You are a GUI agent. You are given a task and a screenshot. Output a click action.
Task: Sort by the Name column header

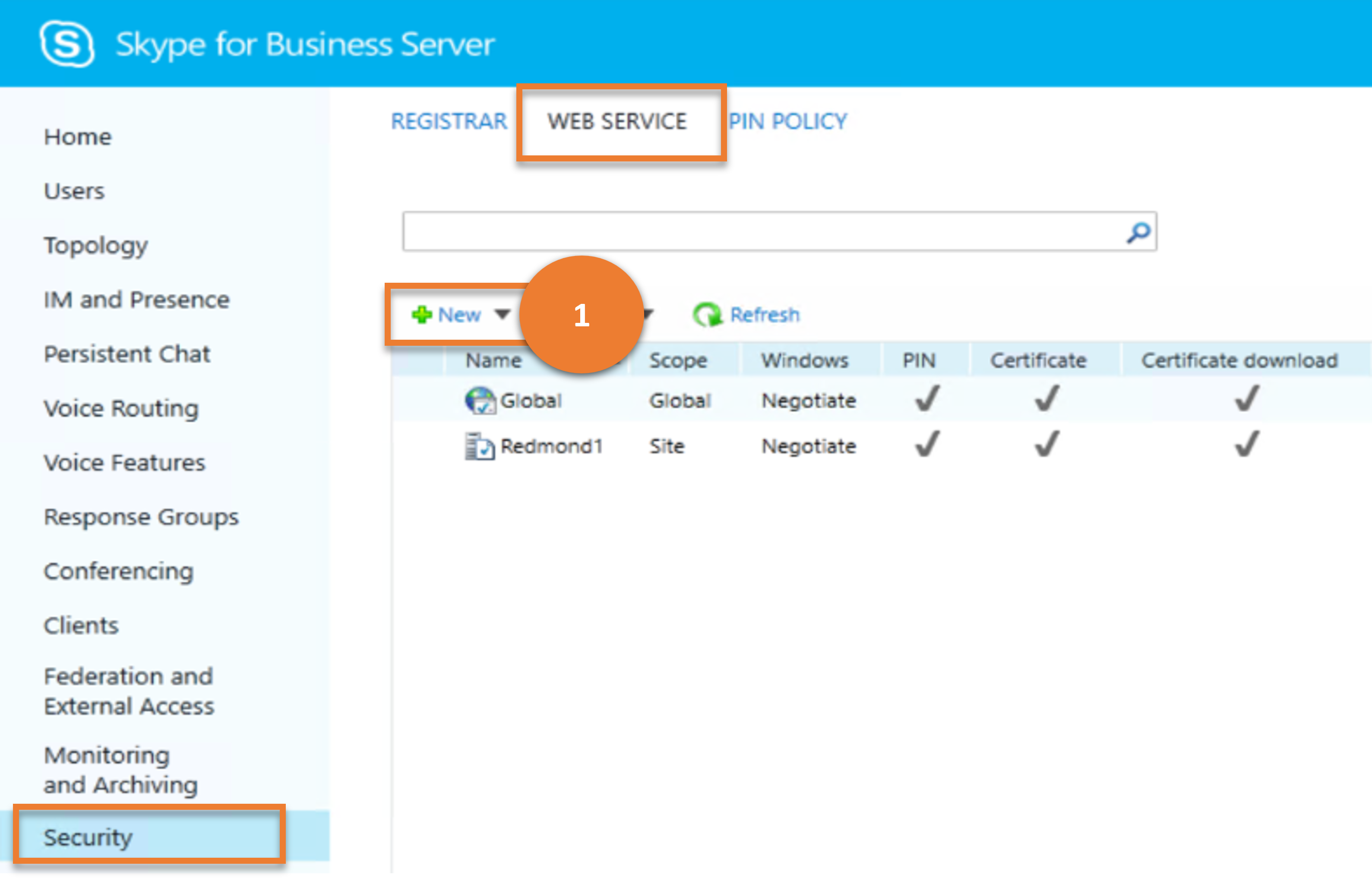[x=493, y=360]
